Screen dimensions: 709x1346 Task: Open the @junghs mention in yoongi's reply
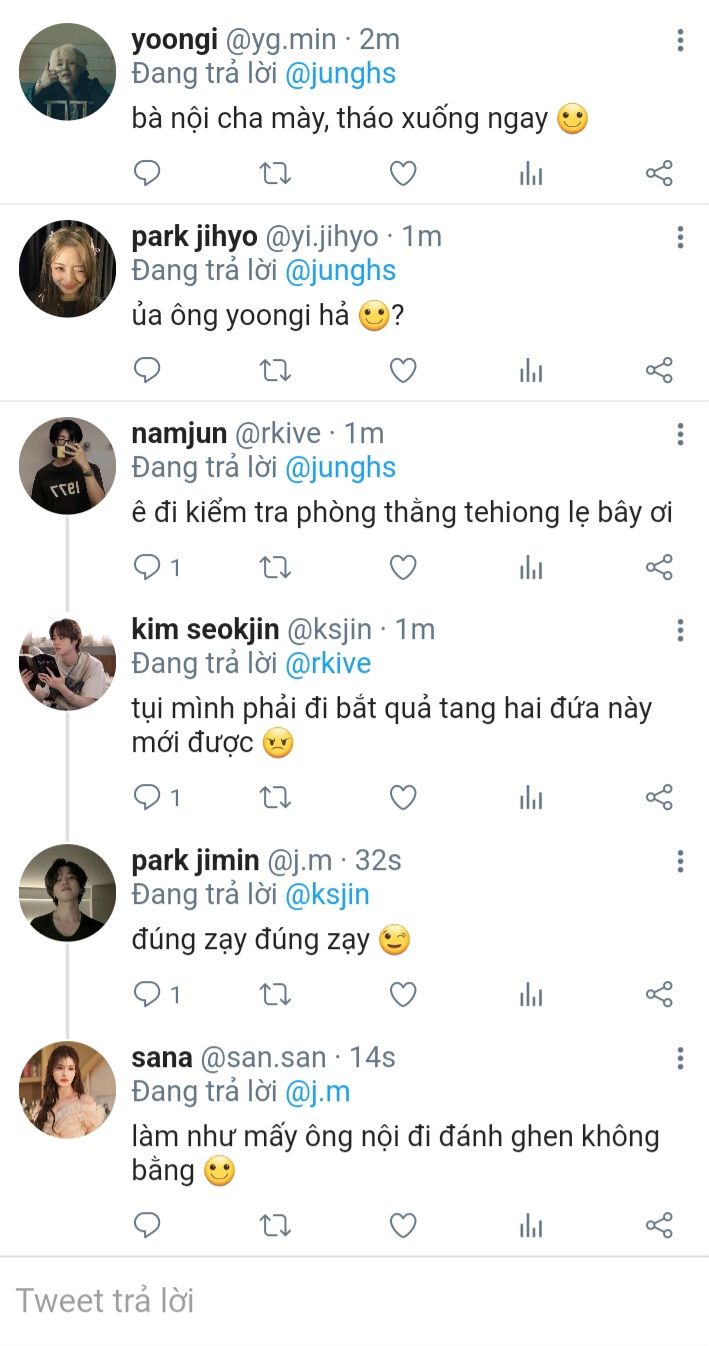tap(340, 74)
